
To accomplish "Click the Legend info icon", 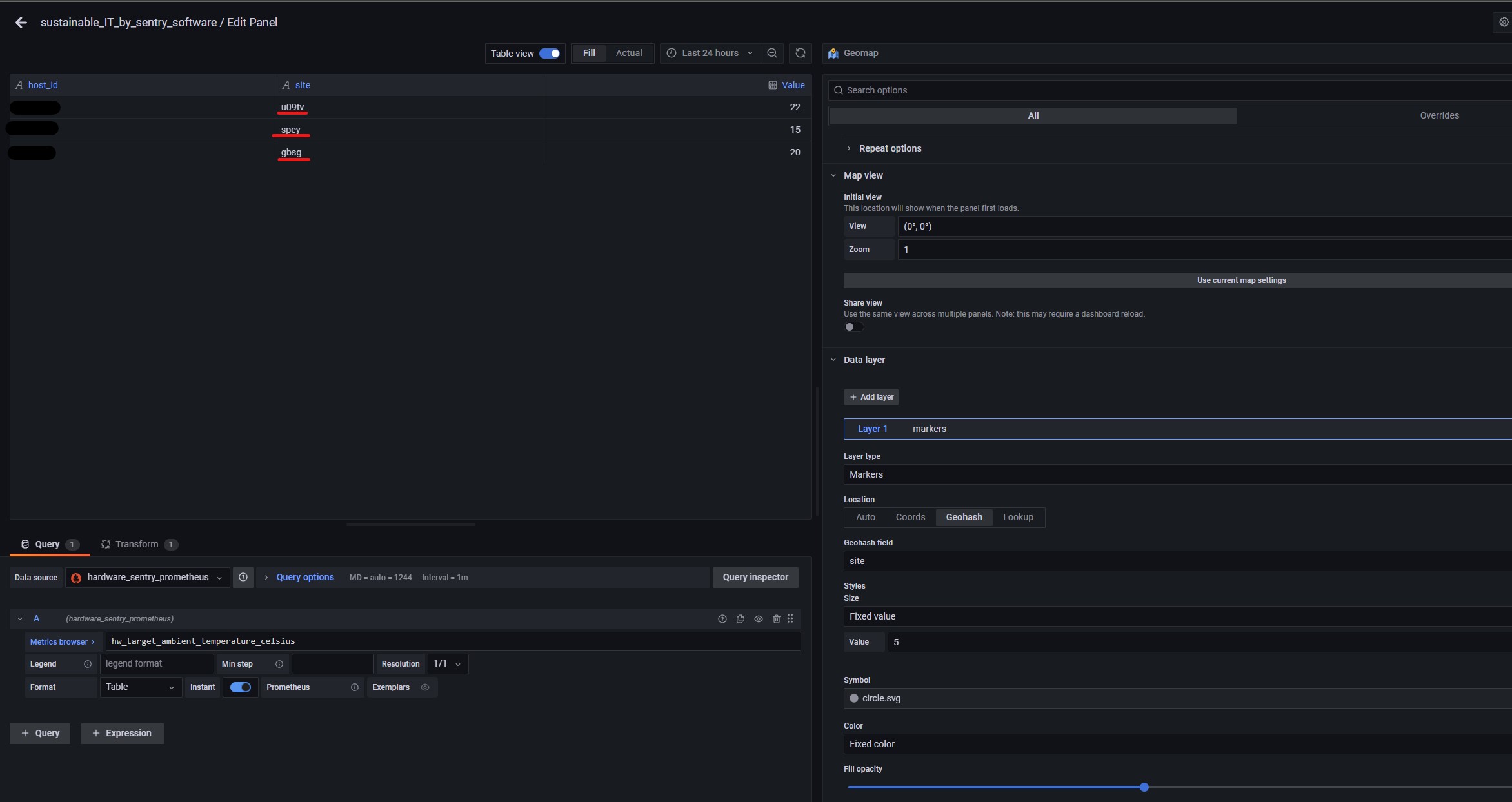I will point(88,664).
